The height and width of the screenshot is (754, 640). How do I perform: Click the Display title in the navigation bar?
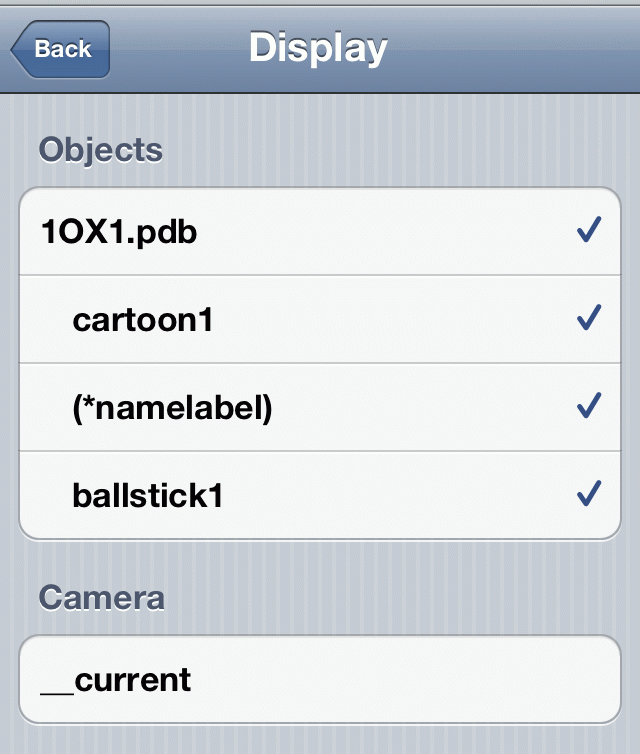tap(318, 48)
